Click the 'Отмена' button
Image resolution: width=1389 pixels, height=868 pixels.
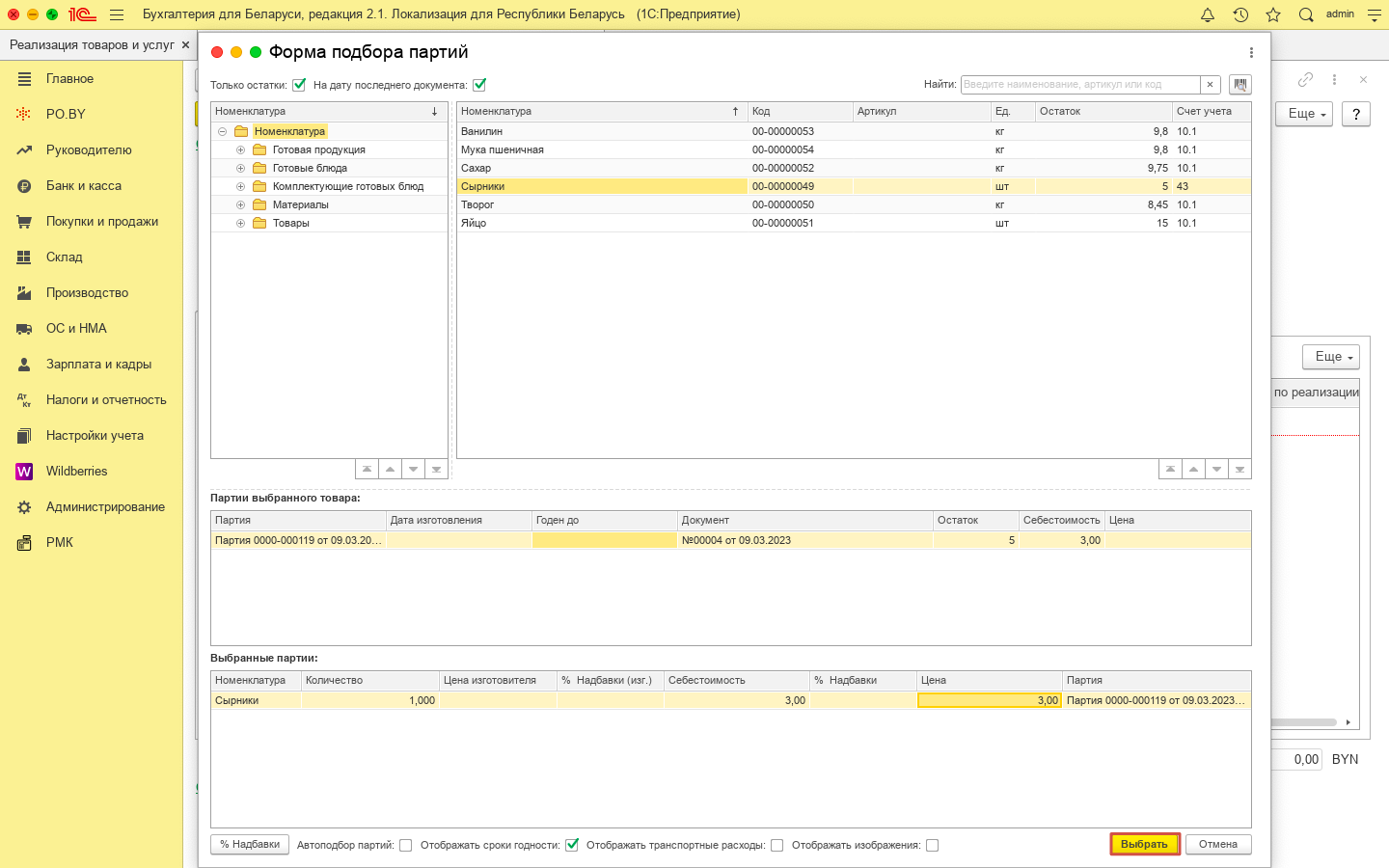pos(1217,845)
